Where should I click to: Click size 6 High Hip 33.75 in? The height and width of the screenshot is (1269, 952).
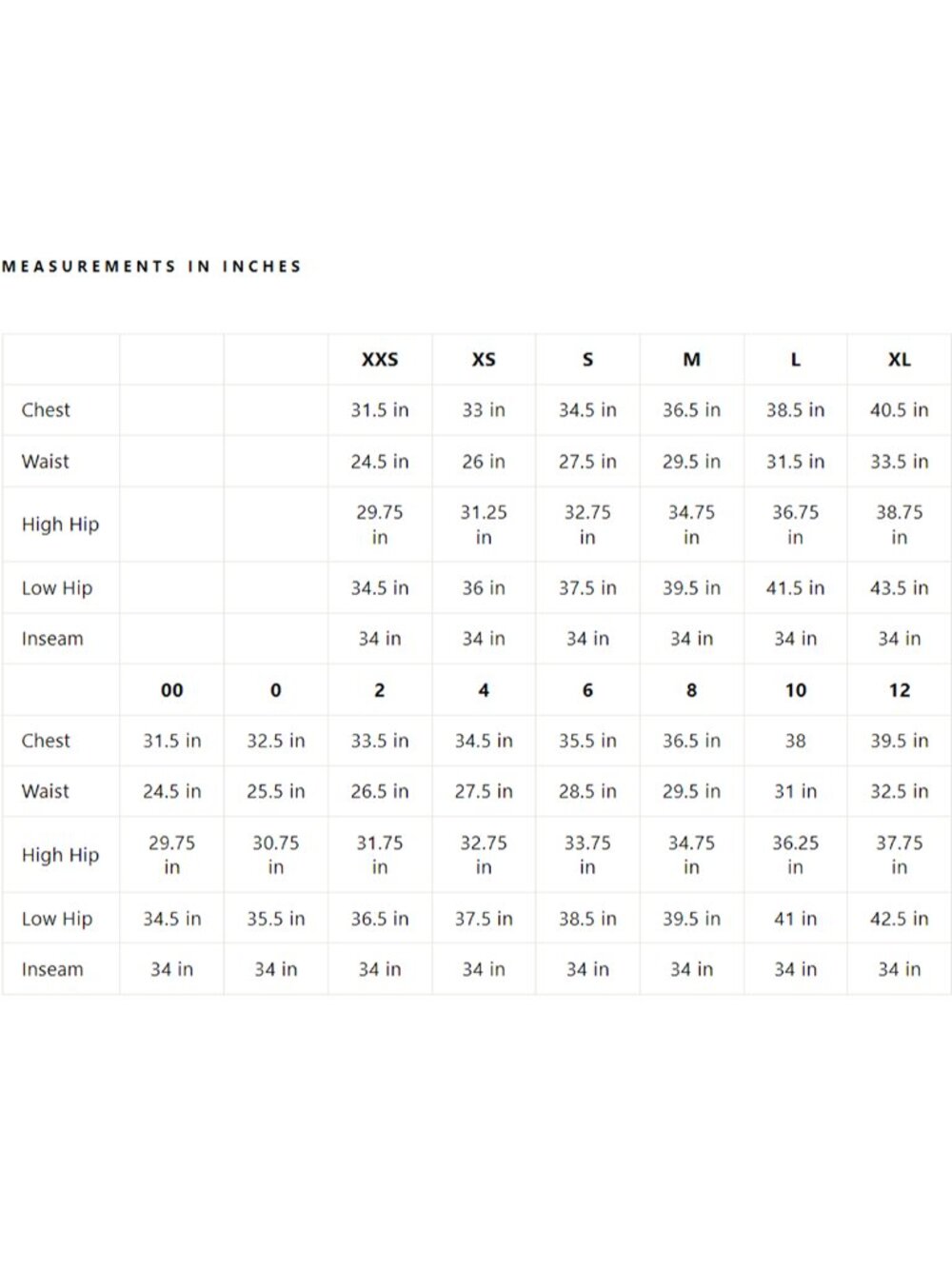(587, 855)
